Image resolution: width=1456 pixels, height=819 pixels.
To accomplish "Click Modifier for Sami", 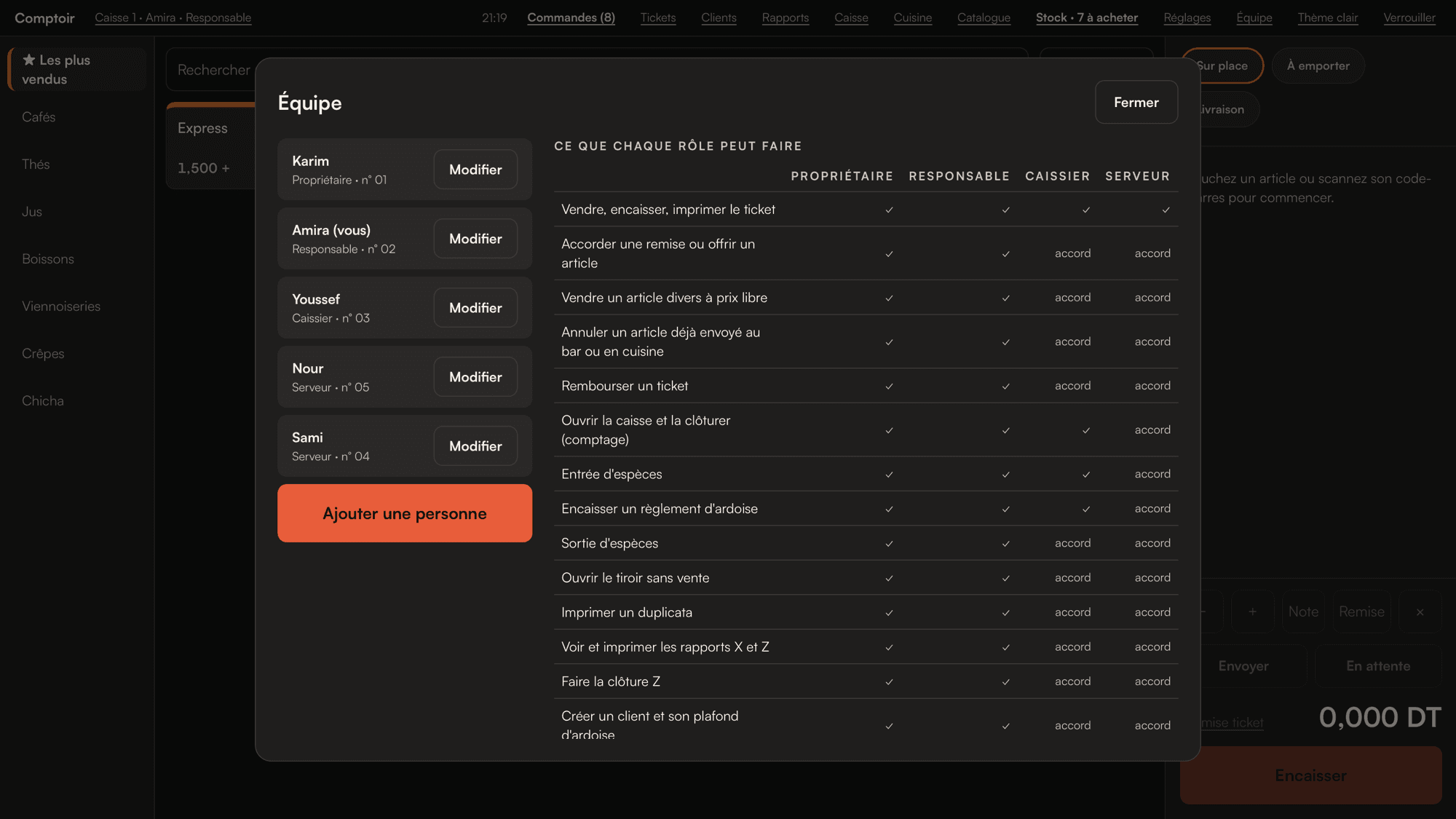I will pos(475,446).
